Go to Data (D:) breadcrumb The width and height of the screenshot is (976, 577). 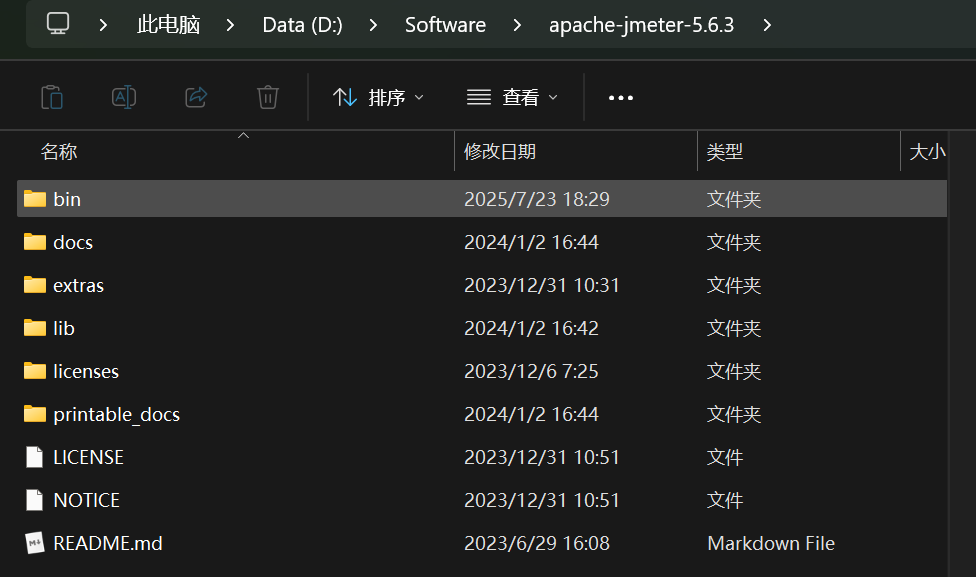303,25
